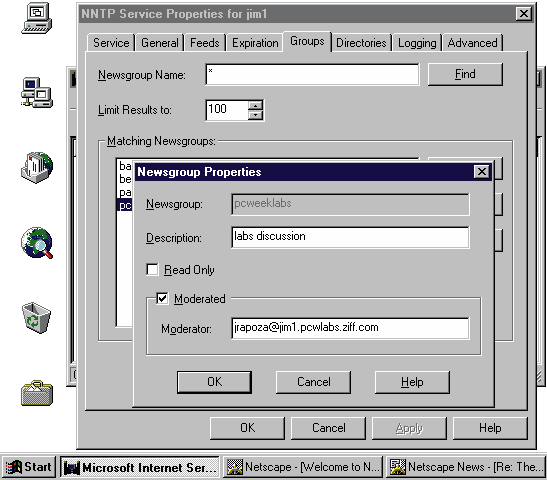Open the Inbox globe mail desktop icon

point(37,167)
